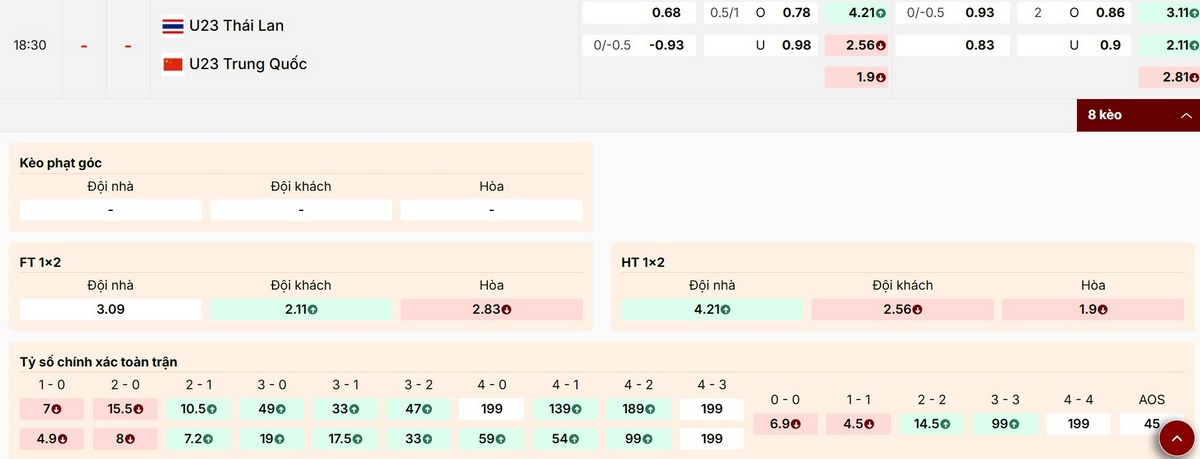Open U23 Thái Lan team name

[x=235, y=26]
